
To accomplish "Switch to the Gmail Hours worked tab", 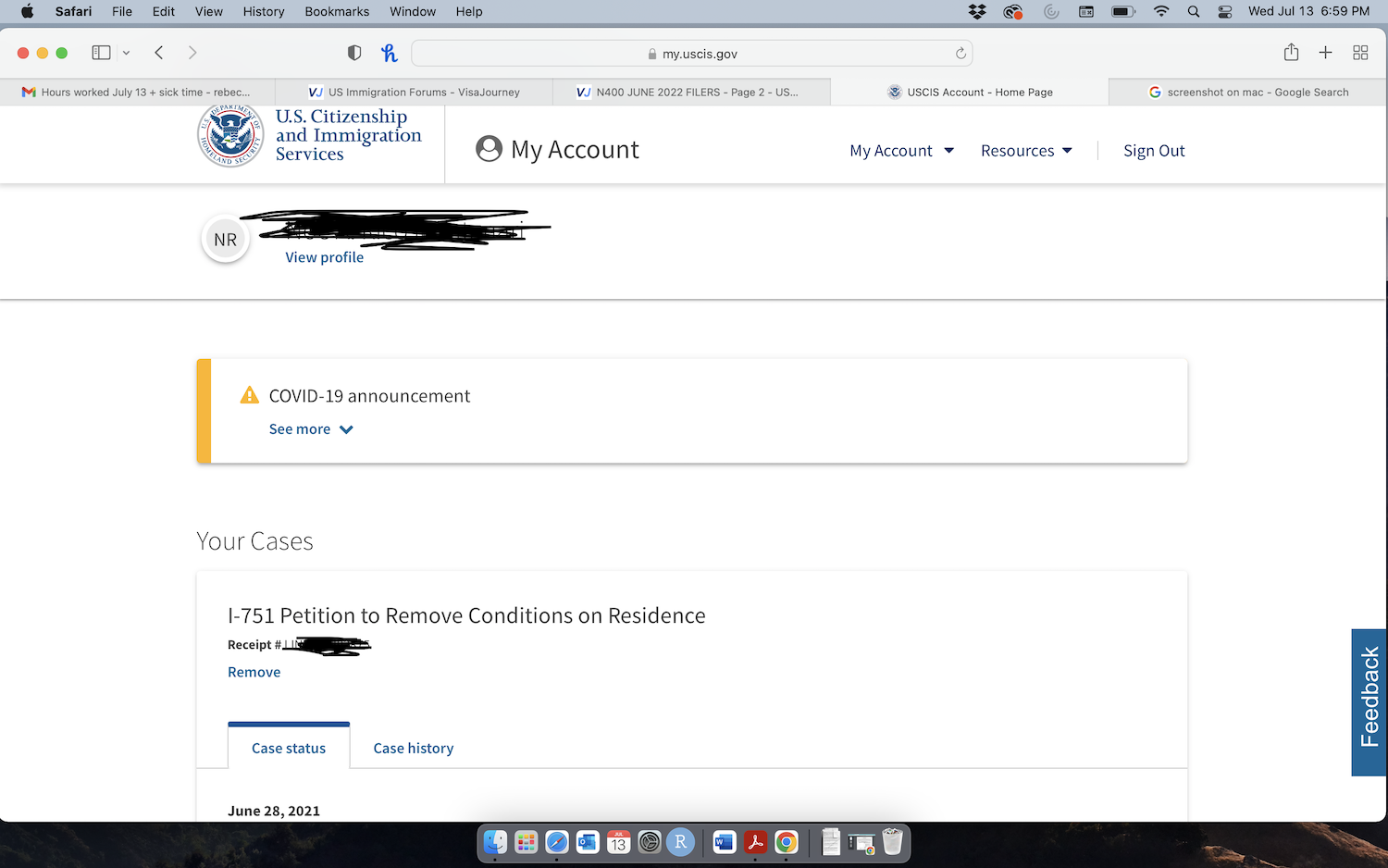I will 137,92.
